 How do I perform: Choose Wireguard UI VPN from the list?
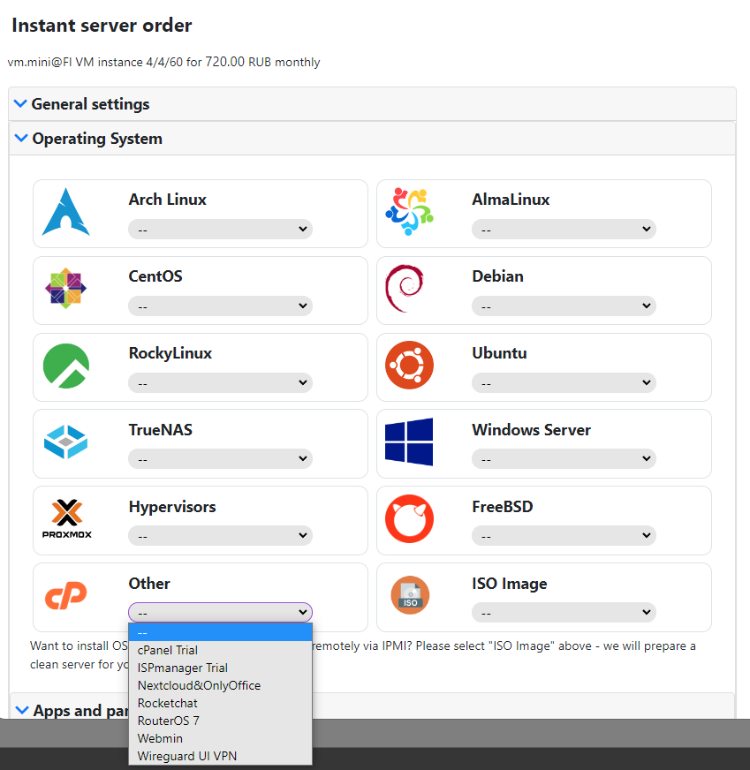click(220, 756)
